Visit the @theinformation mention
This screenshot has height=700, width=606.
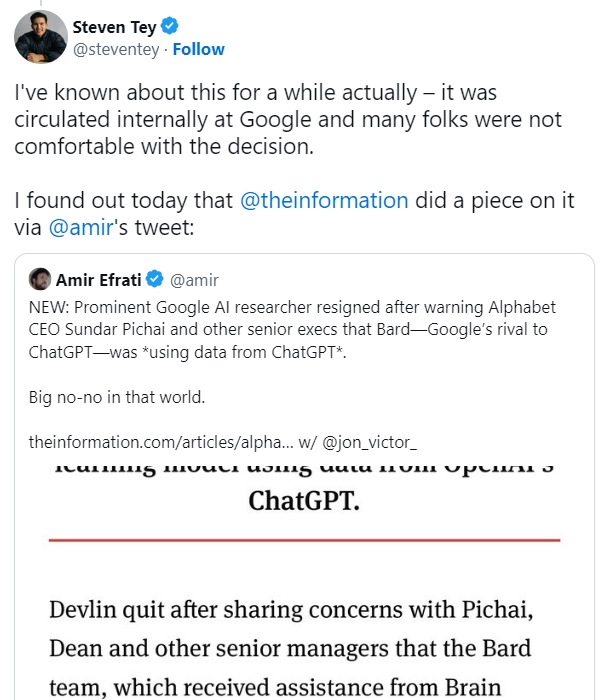pos(324,200)
